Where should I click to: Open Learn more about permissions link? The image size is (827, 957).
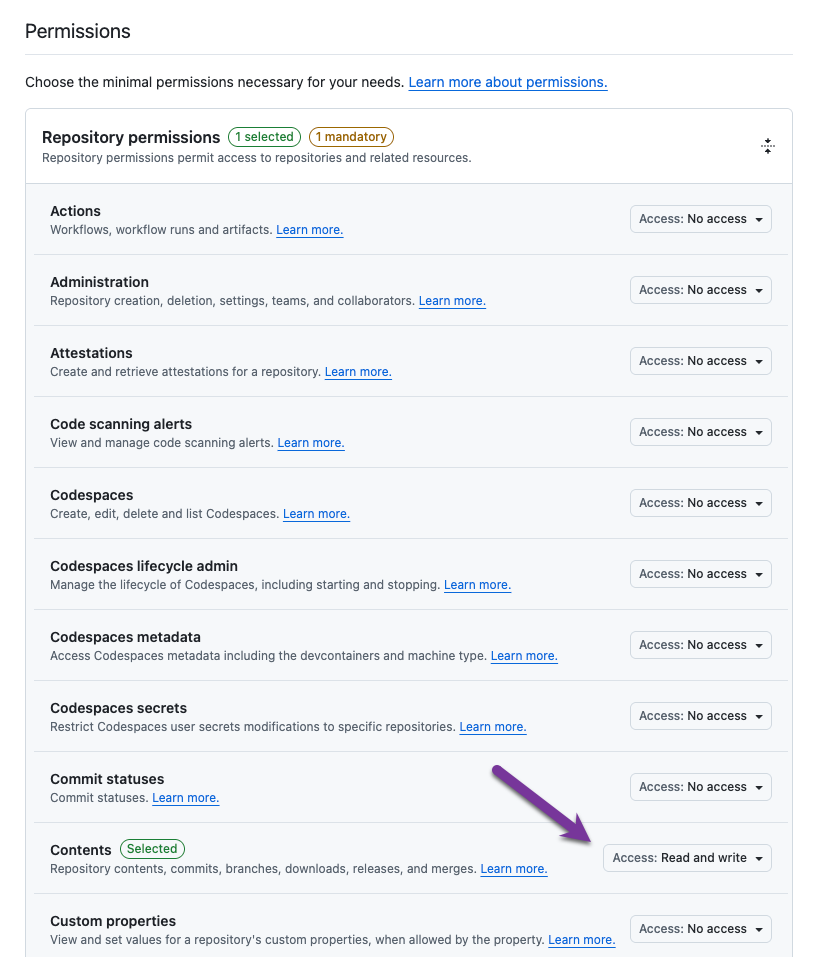508,82
